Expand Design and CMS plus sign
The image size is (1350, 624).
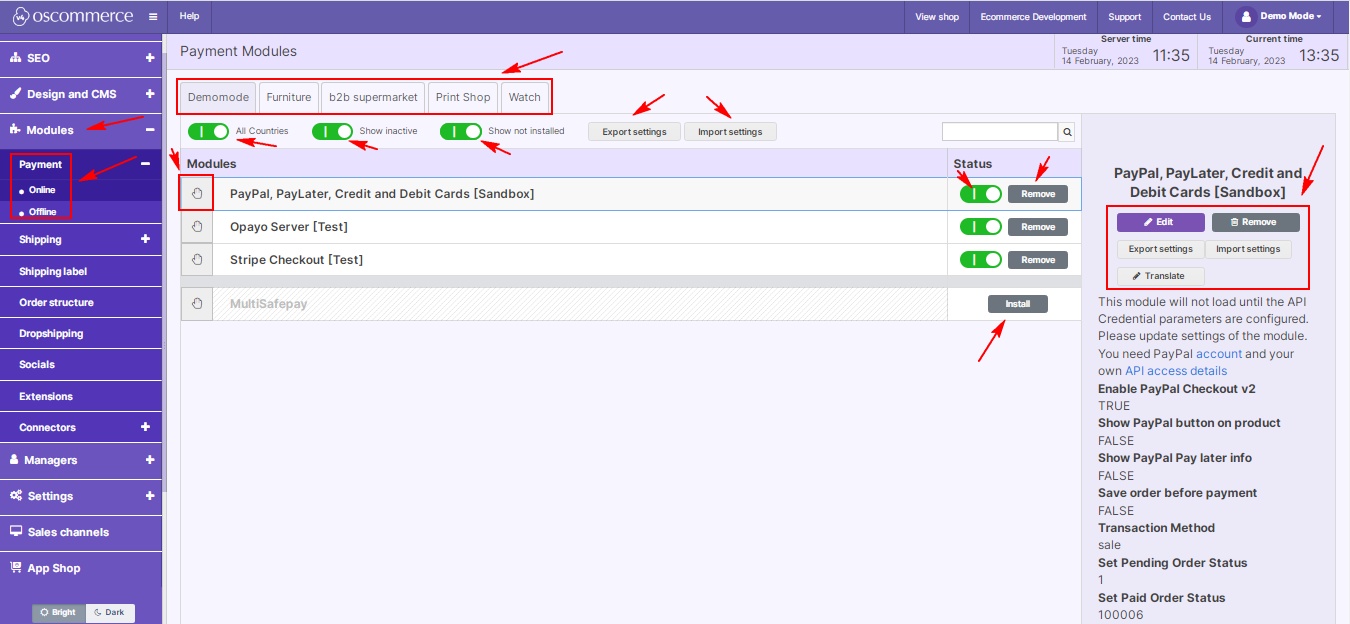[150, 94]
